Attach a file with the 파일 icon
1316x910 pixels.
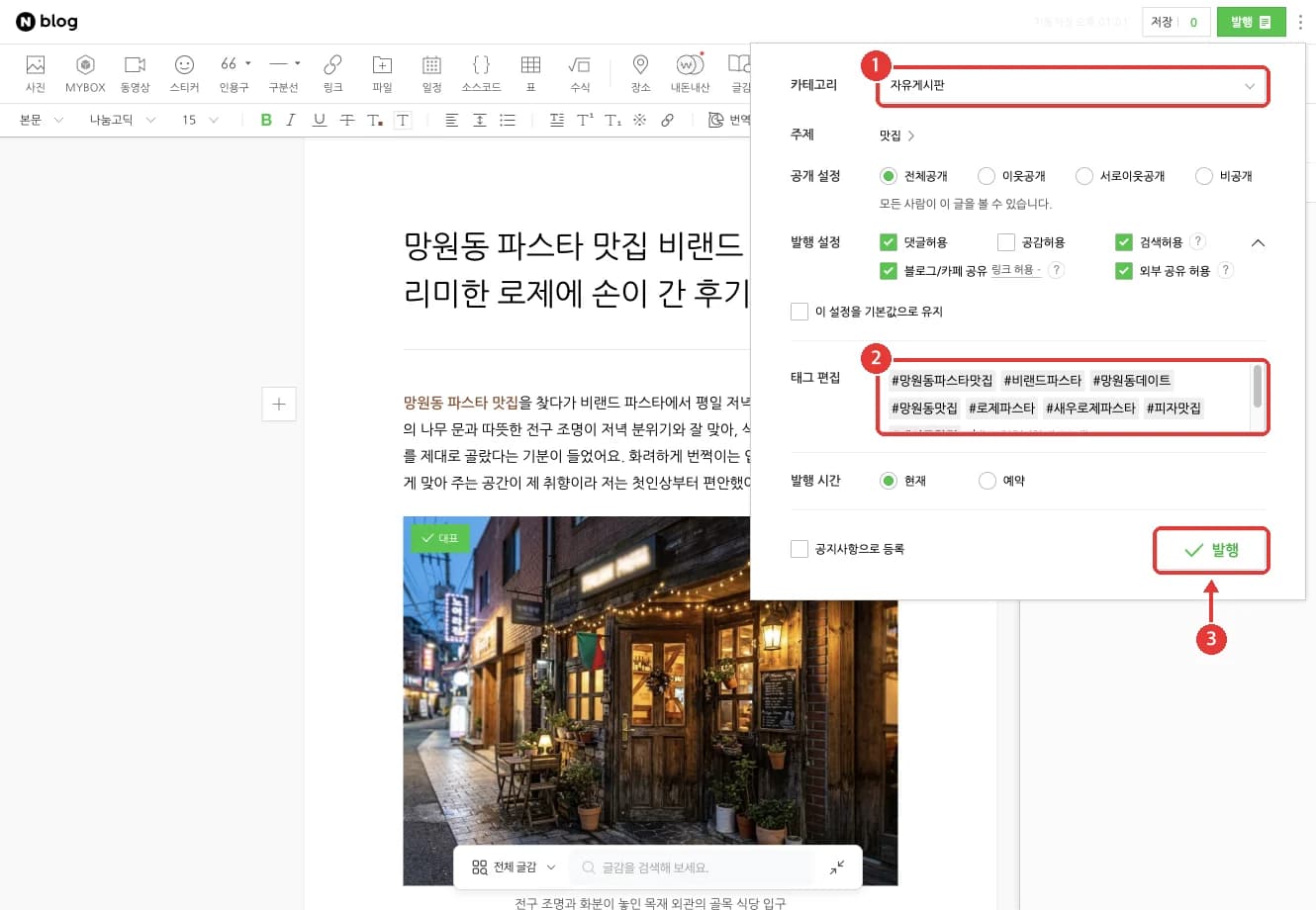[x=382, y=73]
